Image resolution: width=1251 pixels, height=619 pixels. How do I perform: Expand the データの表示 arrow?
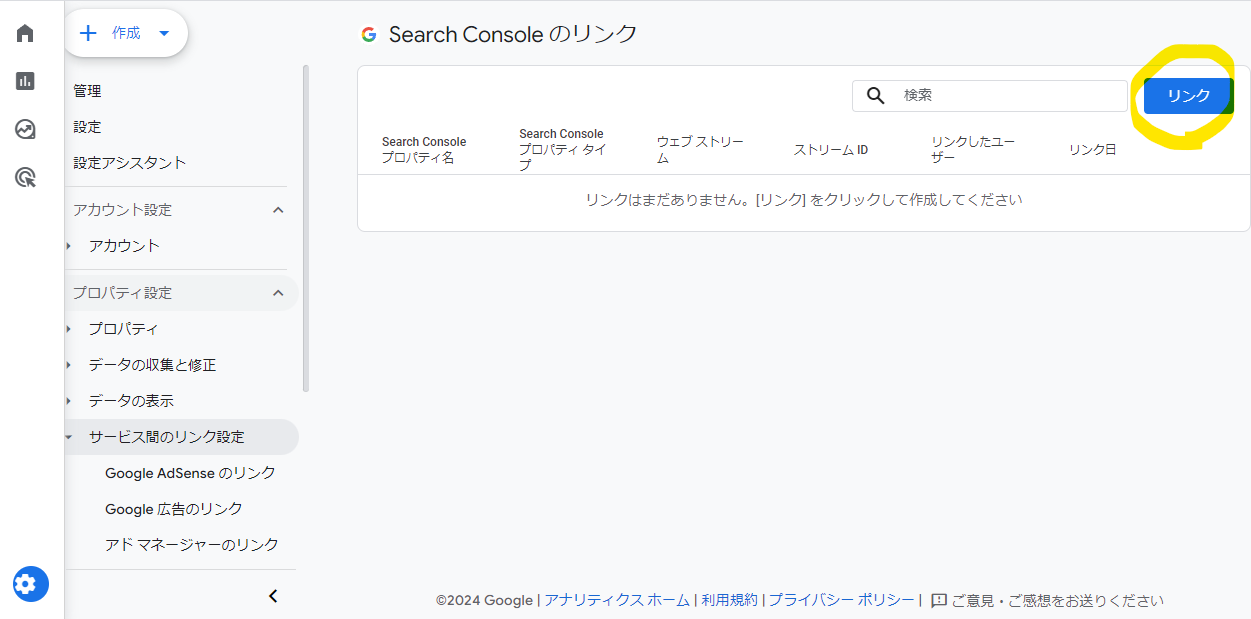coord(69,401)
